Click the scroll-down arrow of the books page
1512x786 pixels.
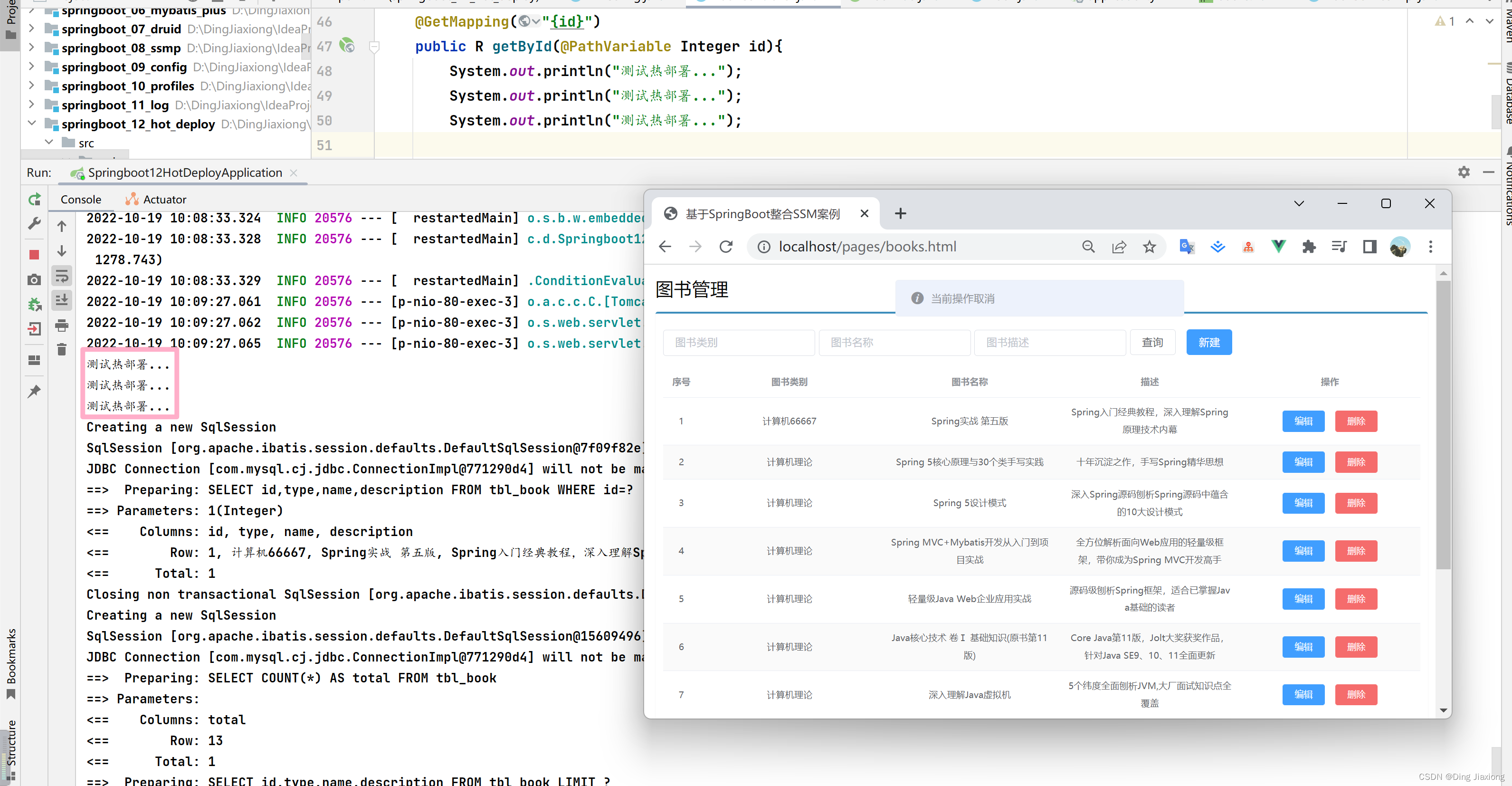tap(1443, 710)
